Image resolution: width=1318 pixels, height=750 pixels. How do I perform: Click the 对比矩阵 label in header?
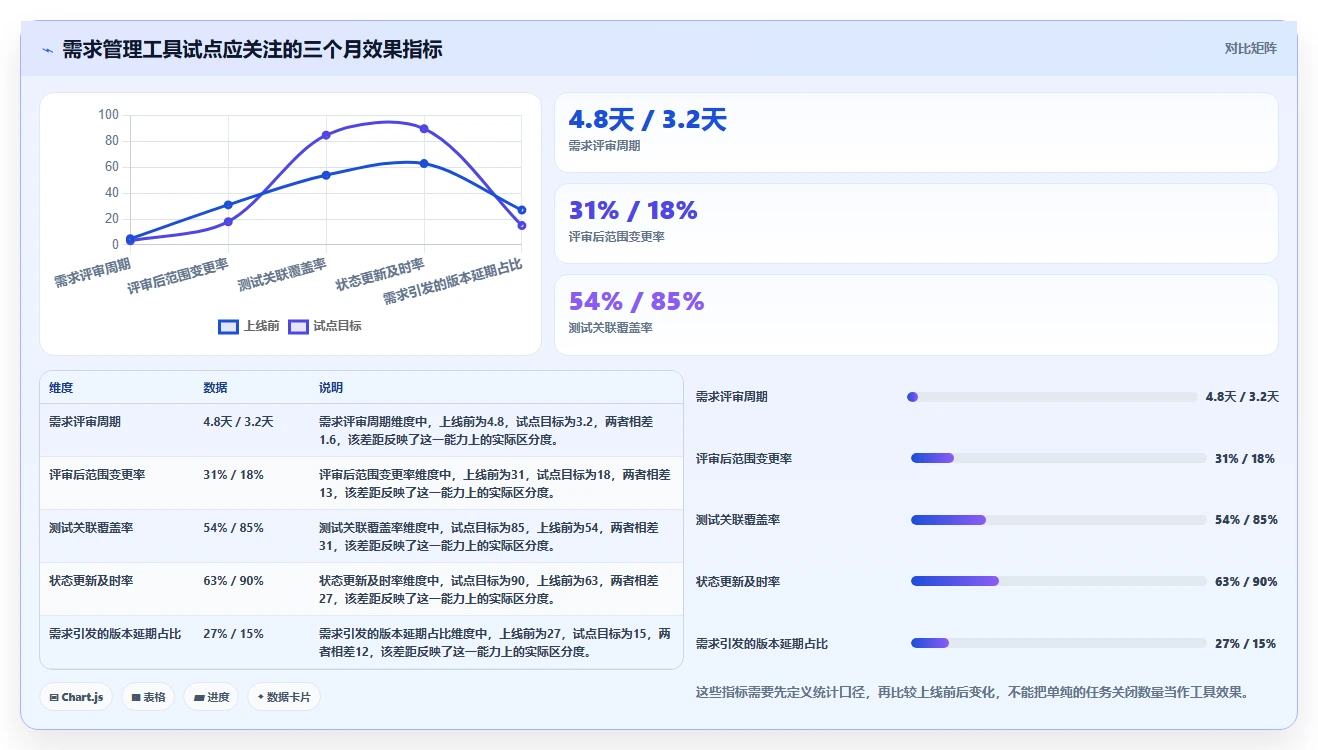(x=1251, y=48)
